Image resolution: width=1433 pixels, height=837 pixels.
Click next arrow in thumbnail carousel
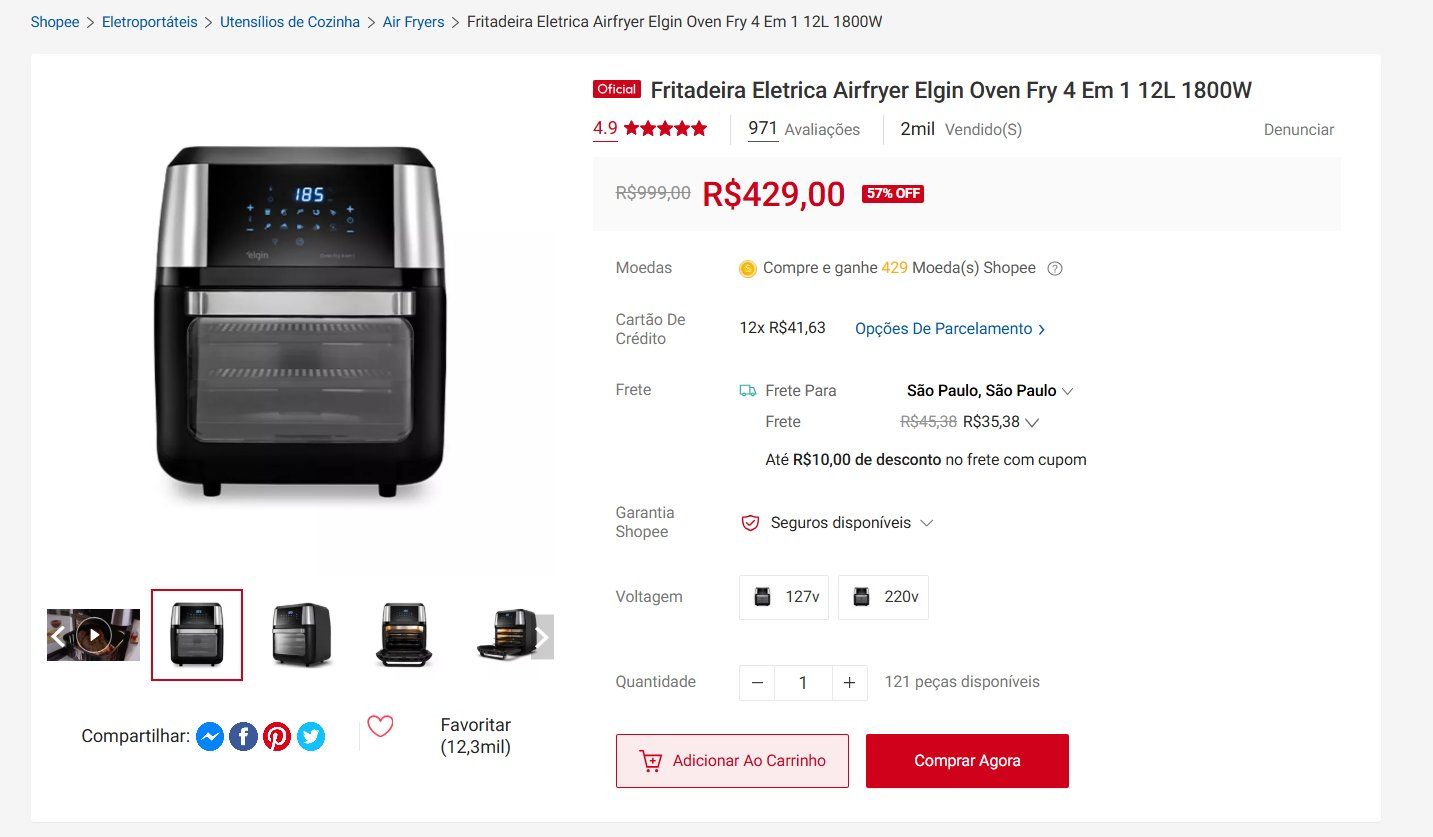coord(542,637)
